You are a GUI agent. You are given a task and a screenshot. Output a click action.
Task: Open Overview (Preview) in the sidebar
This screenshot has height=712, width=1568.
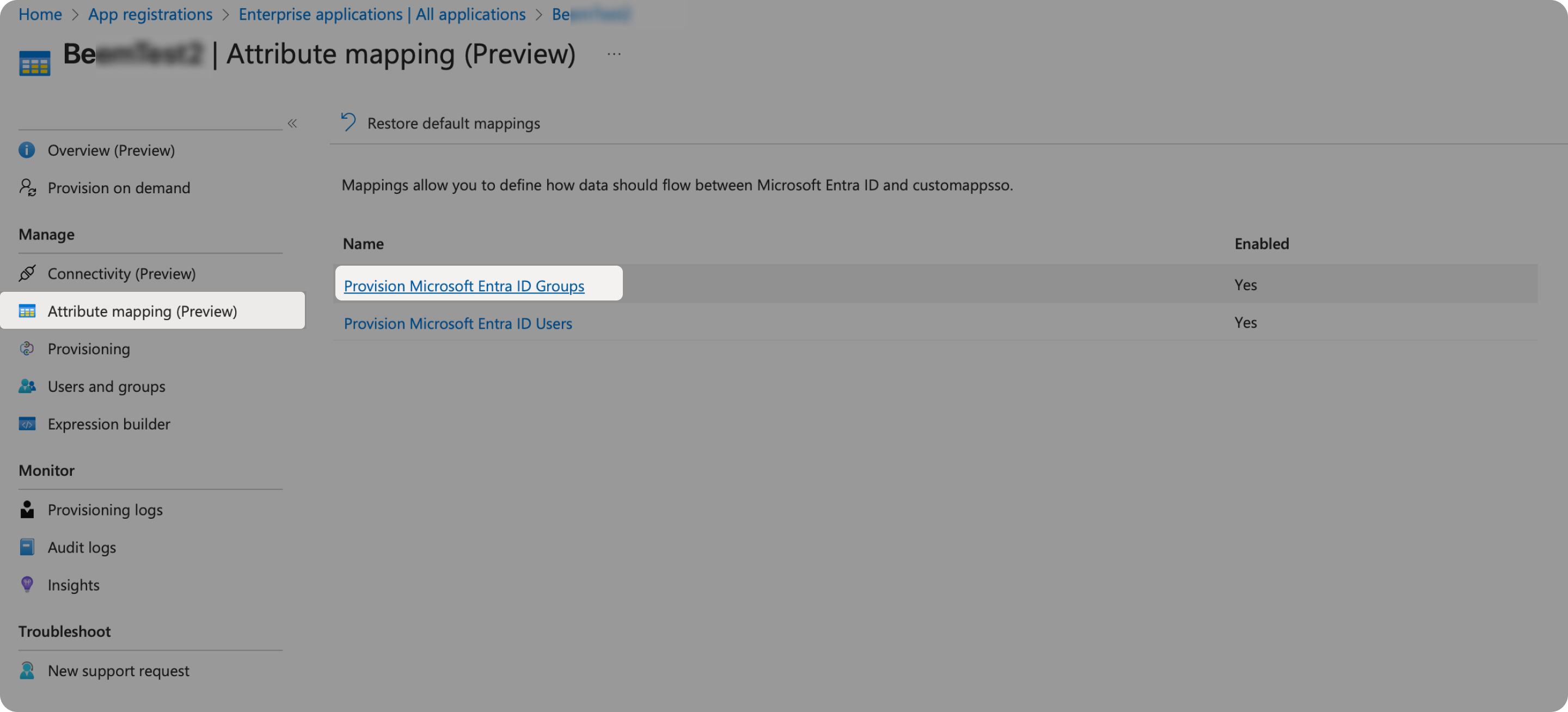(x=112, y=150)
